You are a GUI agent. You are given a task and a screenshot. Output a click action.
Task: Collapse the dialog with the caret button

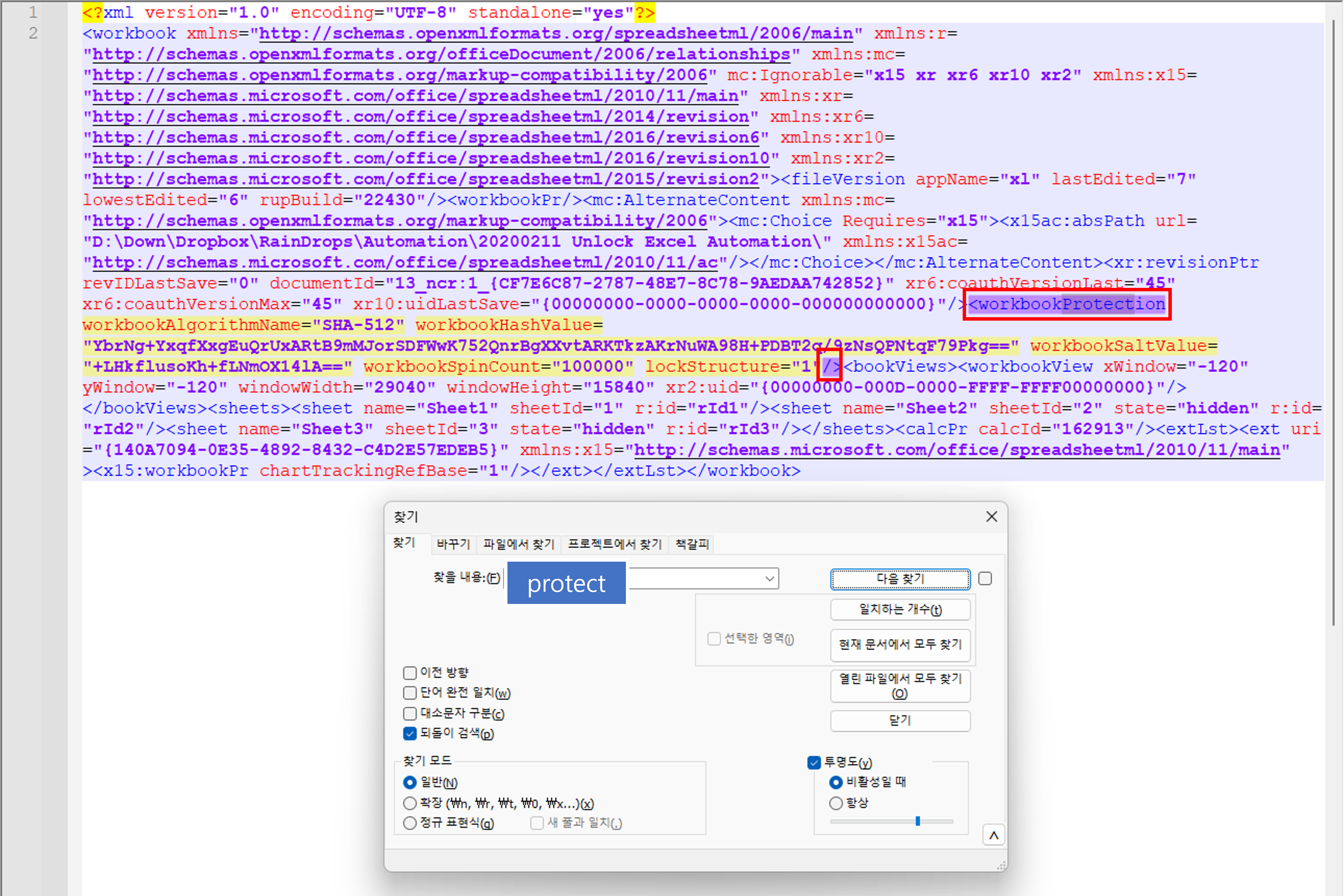click(994, 835)
